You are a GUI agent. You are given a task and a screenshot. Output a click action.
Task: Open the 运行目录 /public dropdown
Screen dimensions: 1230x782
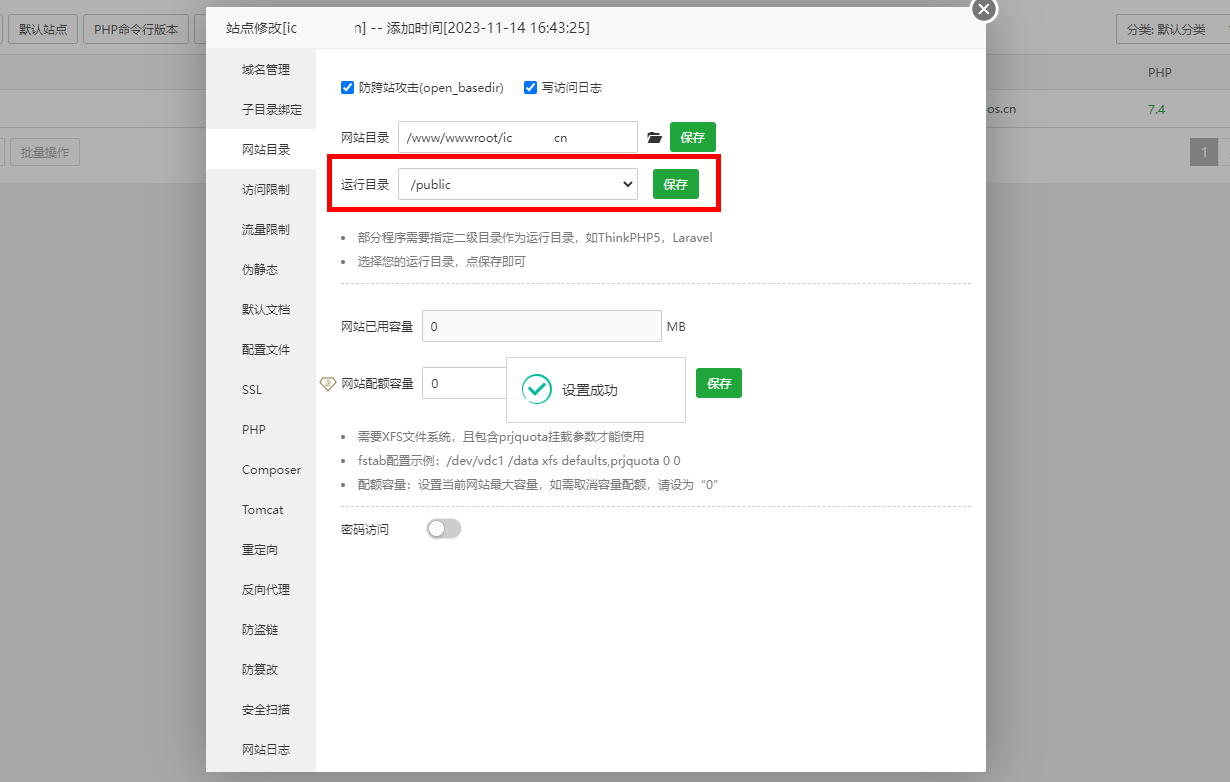point(517,184)
